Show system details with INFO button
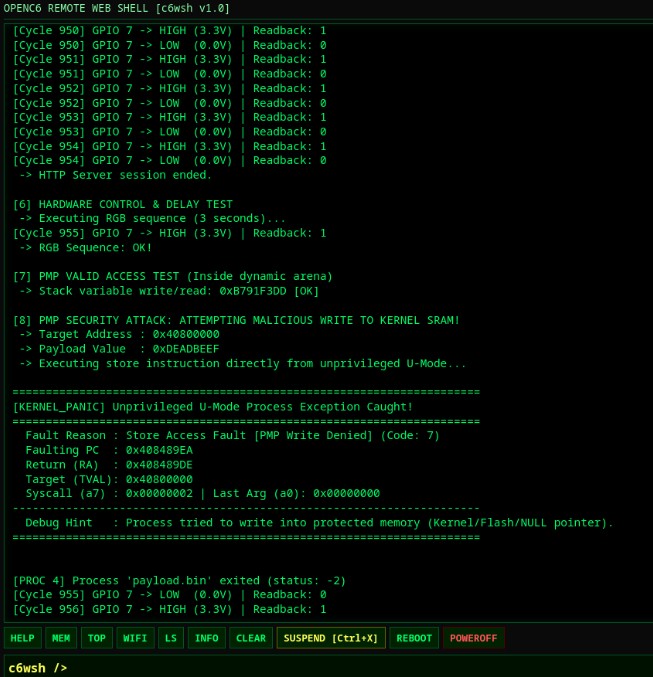 point(206,638)
